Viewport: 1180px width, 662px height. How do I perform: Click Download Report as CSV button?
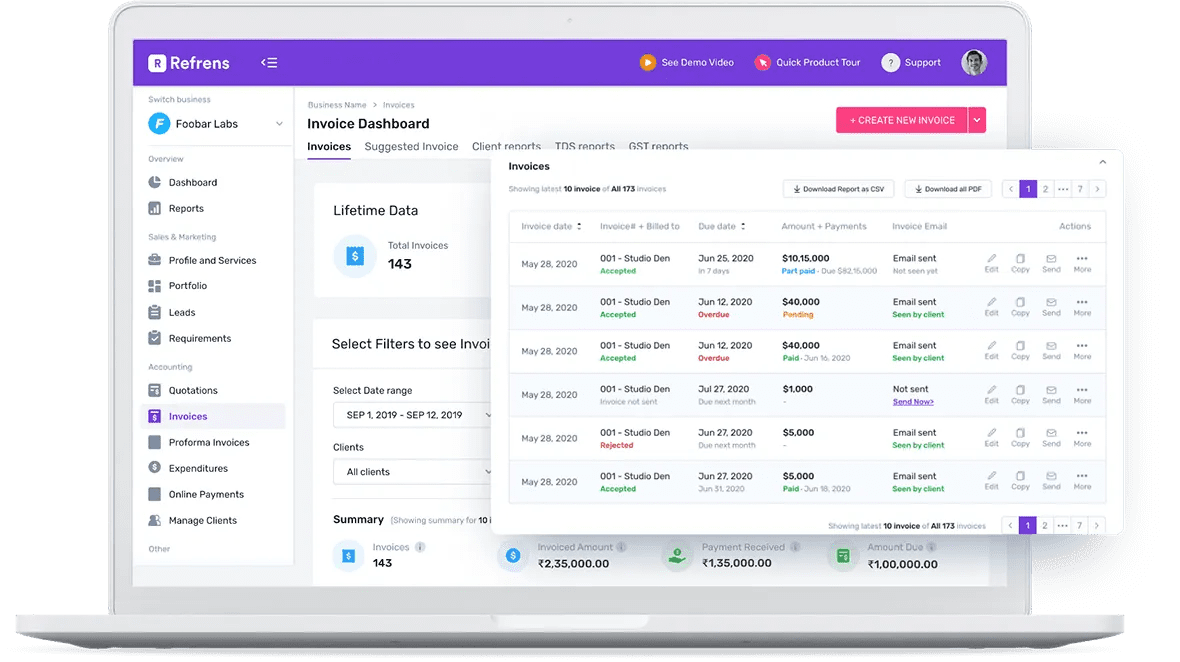click(x=838, y=189)
